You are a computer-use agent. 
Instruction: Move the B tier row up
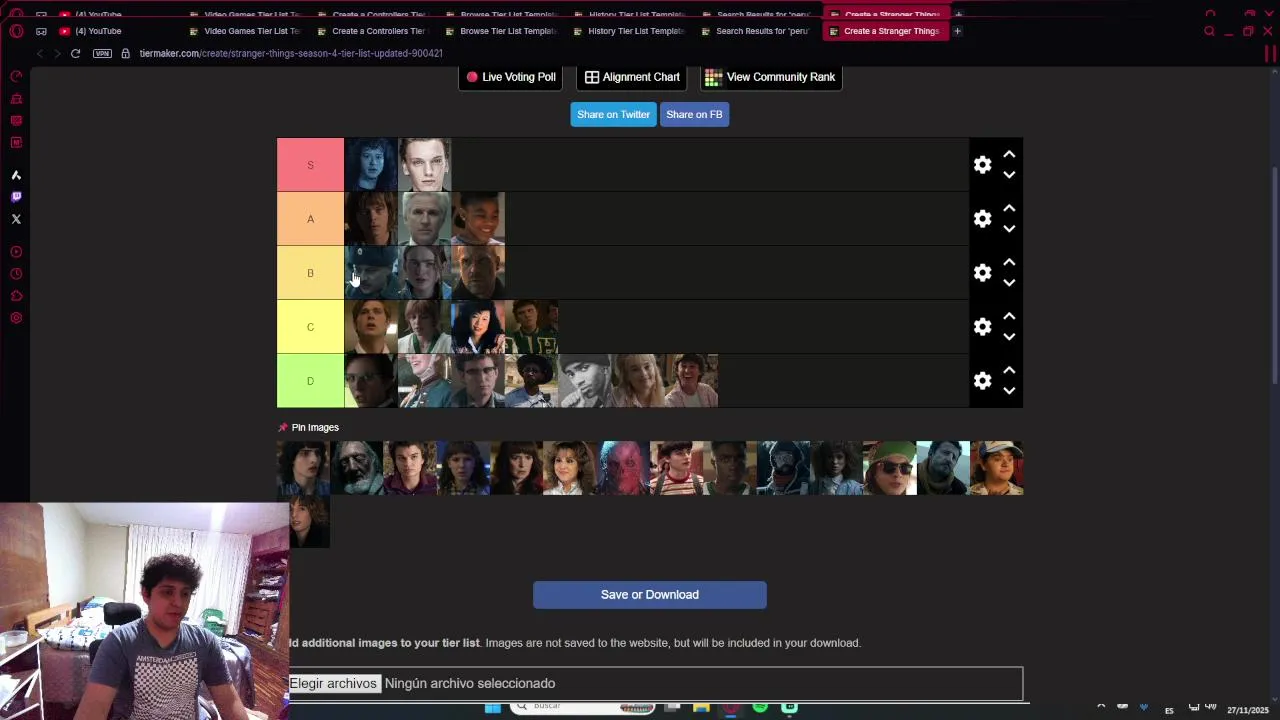[x=1009, y=263]
